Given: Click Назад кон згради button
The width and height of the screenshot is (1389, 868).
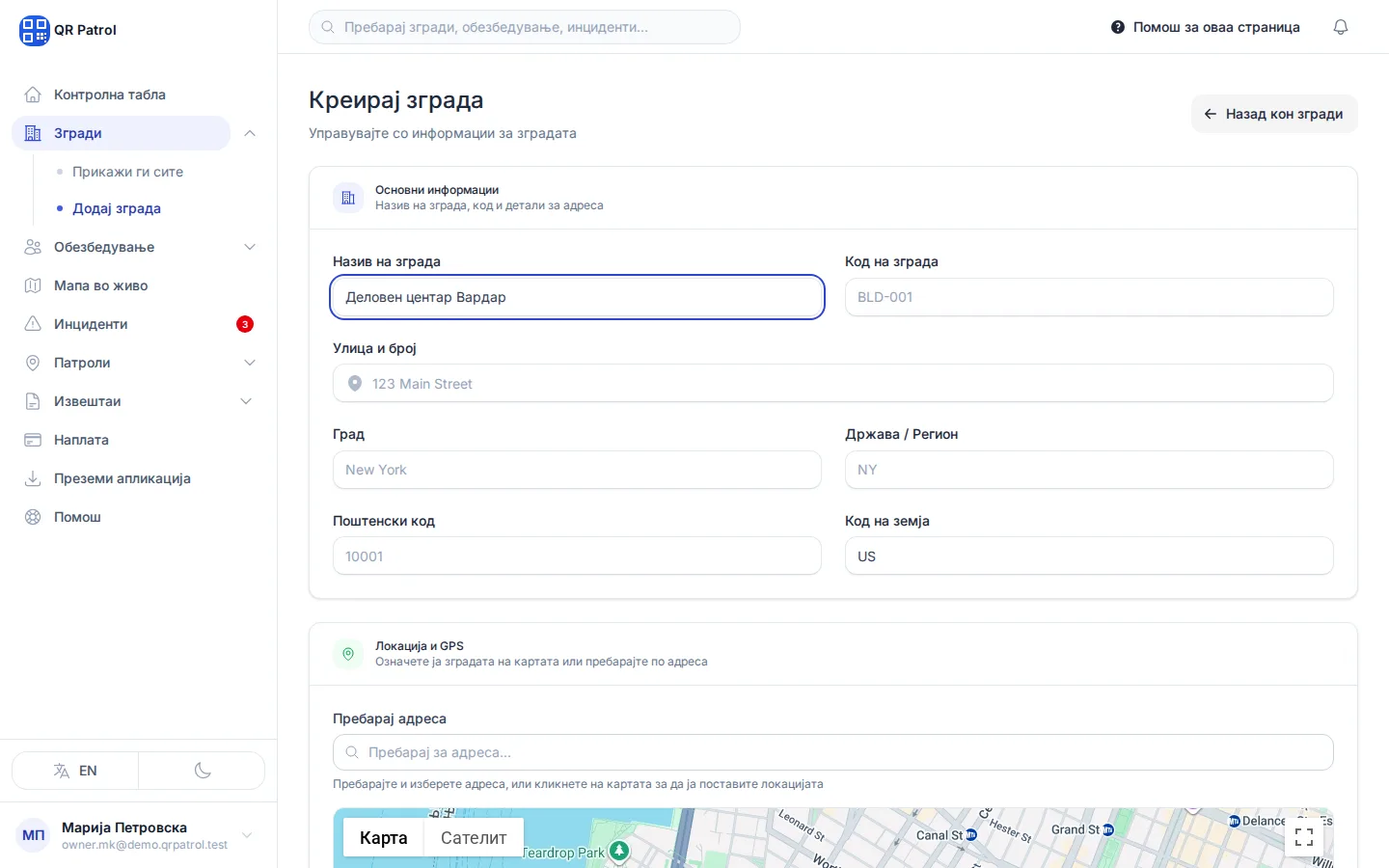Looking at the screenshot, I should click(x=1274, y=114).
